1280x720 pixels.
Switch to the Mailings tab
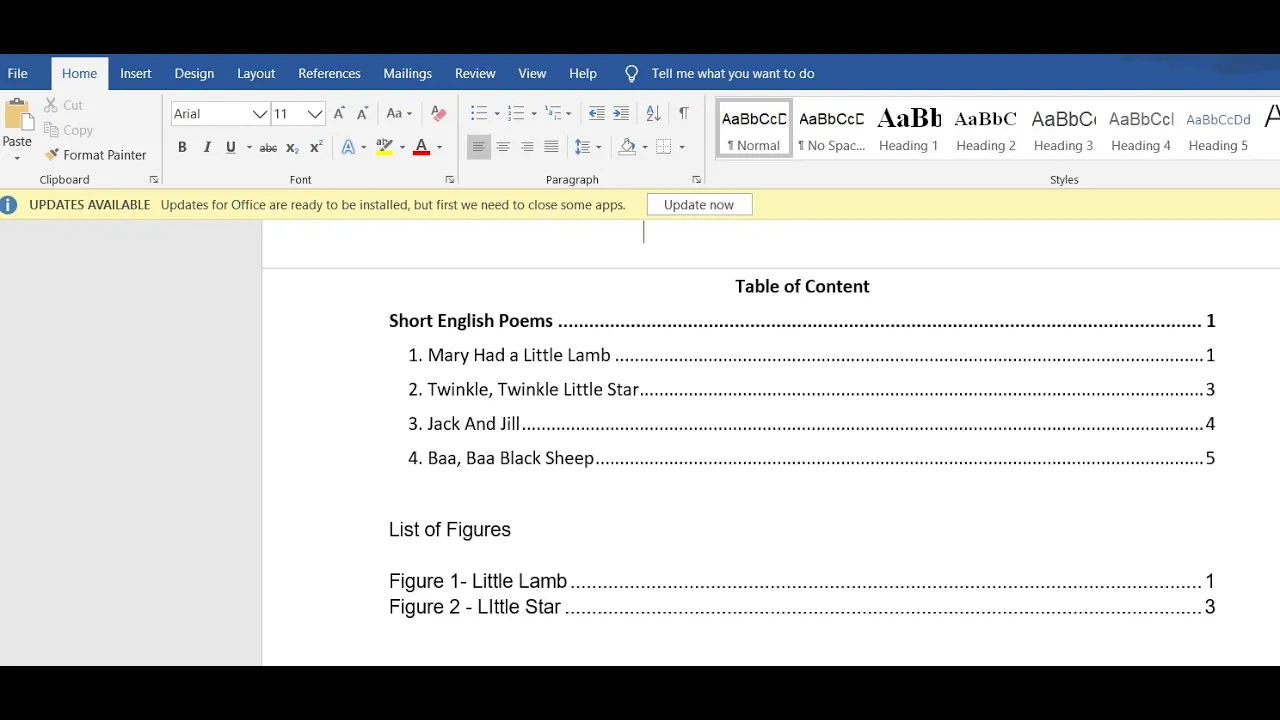click(x=408, y=73)
